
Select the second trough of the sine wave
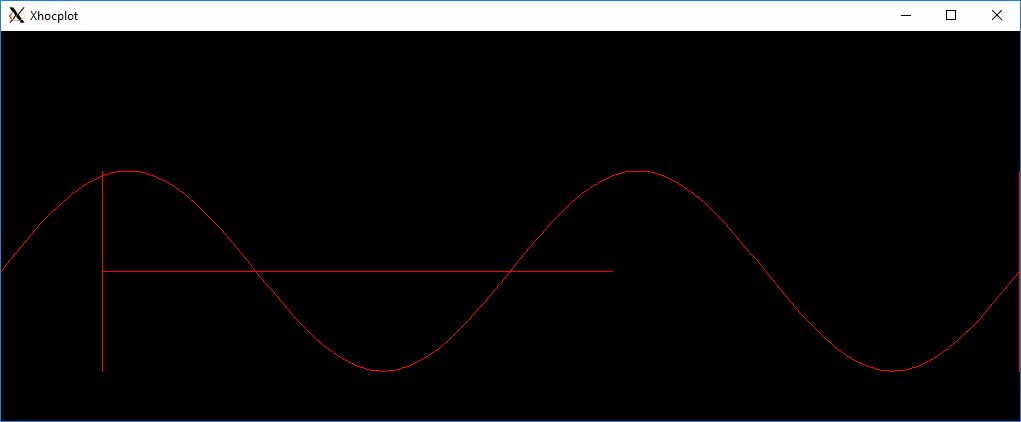click(893, 371)
